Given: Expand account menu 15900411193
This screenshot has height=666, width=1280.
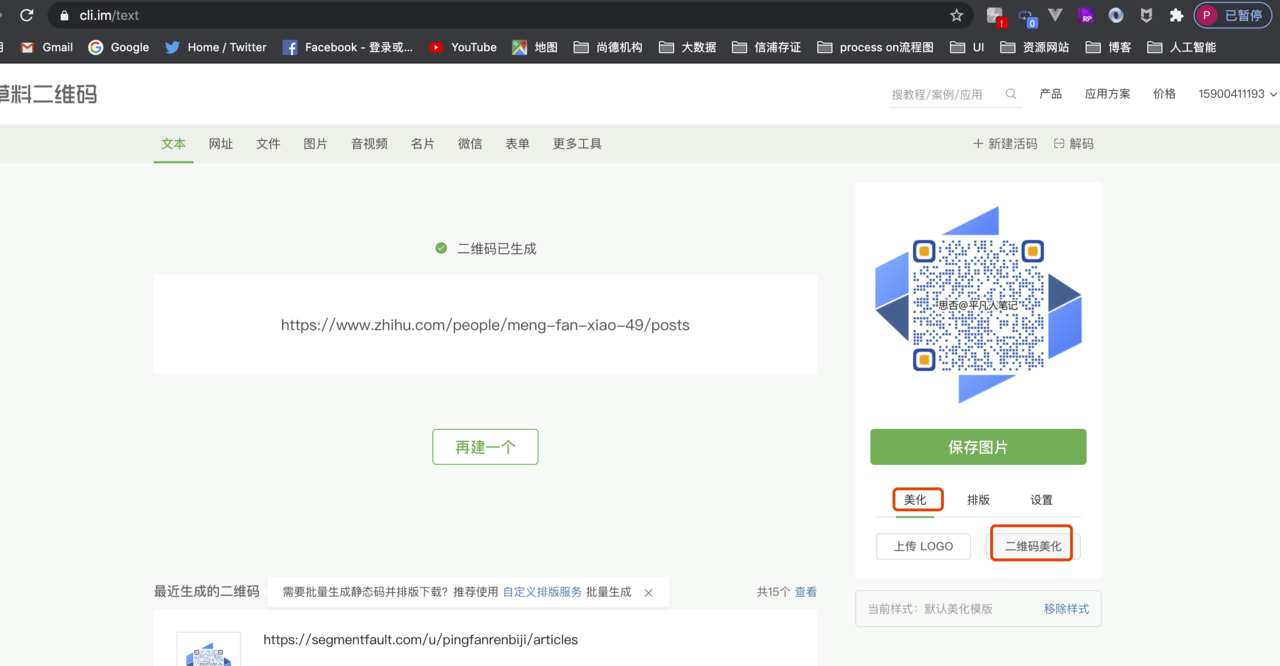Looking at the screenshot, I should click(1237, 94).
